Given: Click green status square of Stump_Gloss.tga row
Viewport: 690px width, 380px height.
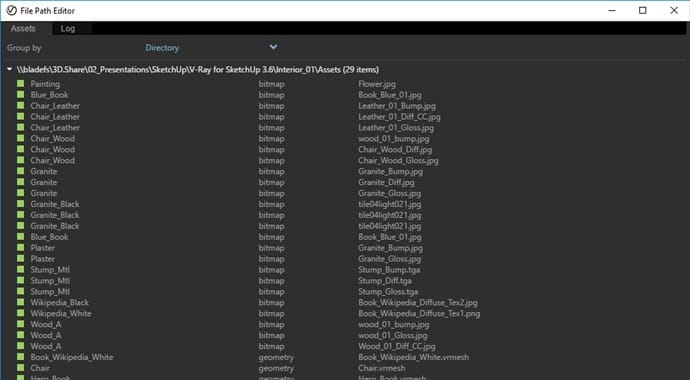Looking at the screenshot, I should 21,291.
